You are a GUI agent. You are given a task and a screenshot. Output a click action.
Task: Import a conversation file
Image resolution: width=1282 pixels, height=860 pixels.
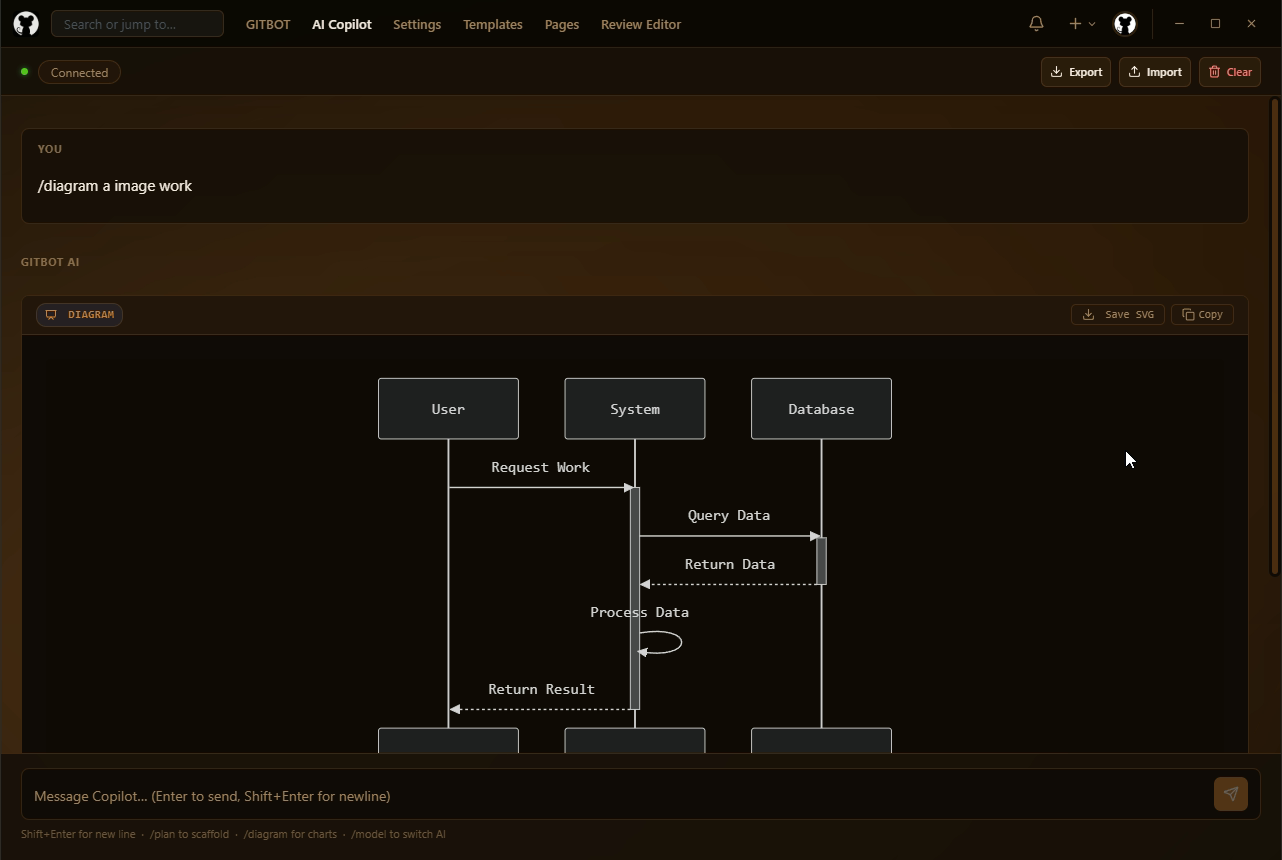pyautogui.click(x=1154, y=72)
